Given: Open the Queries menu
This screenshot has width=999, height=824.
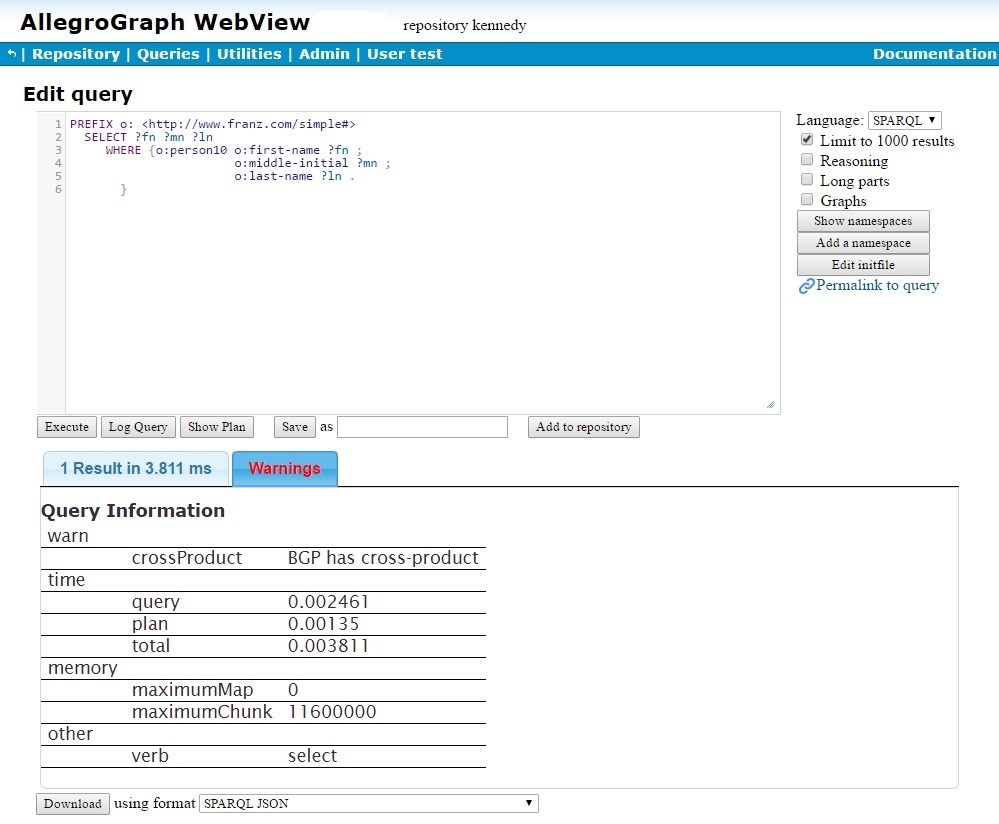Looking at the screenshot, I should coord(168,54).
